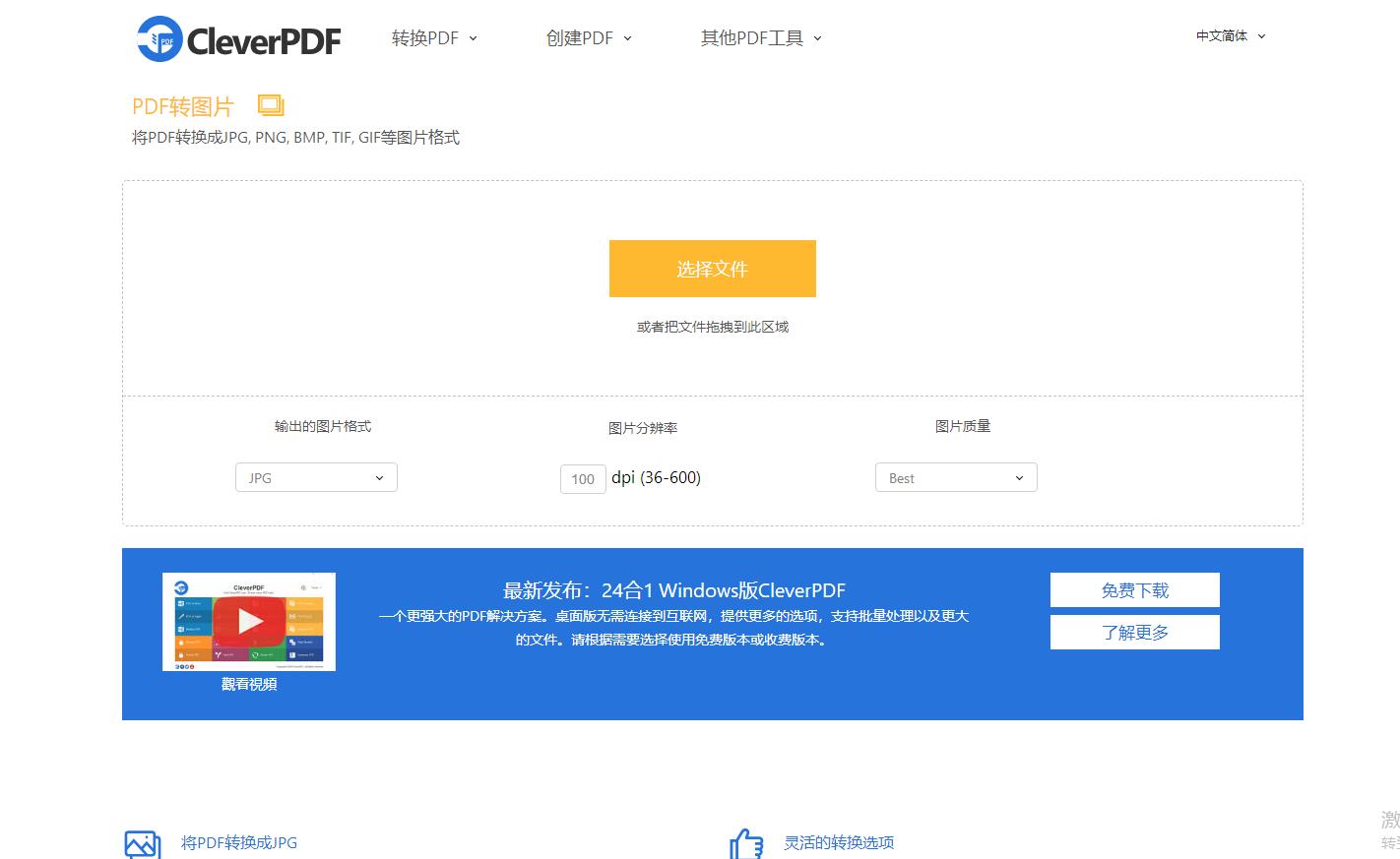This screenshot has height=859, width=1400.
Task: Click the 了解更多 button
Action: 1134,632
